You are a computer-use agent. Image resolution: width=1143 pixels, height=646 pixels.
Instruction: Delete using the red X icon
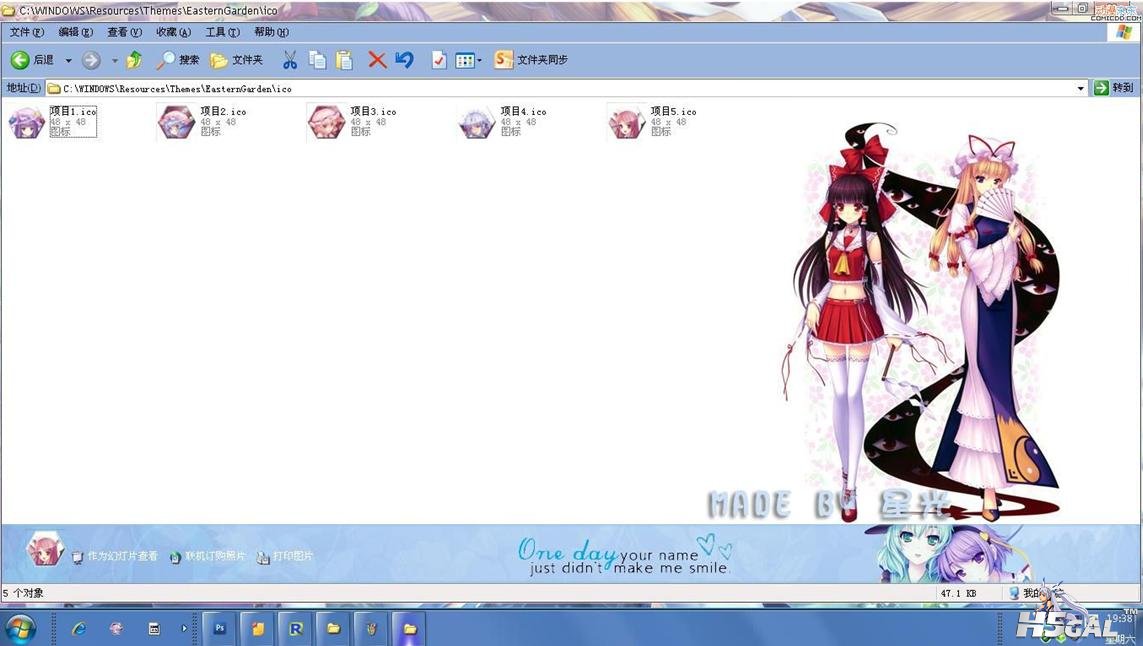pos(377,60)
